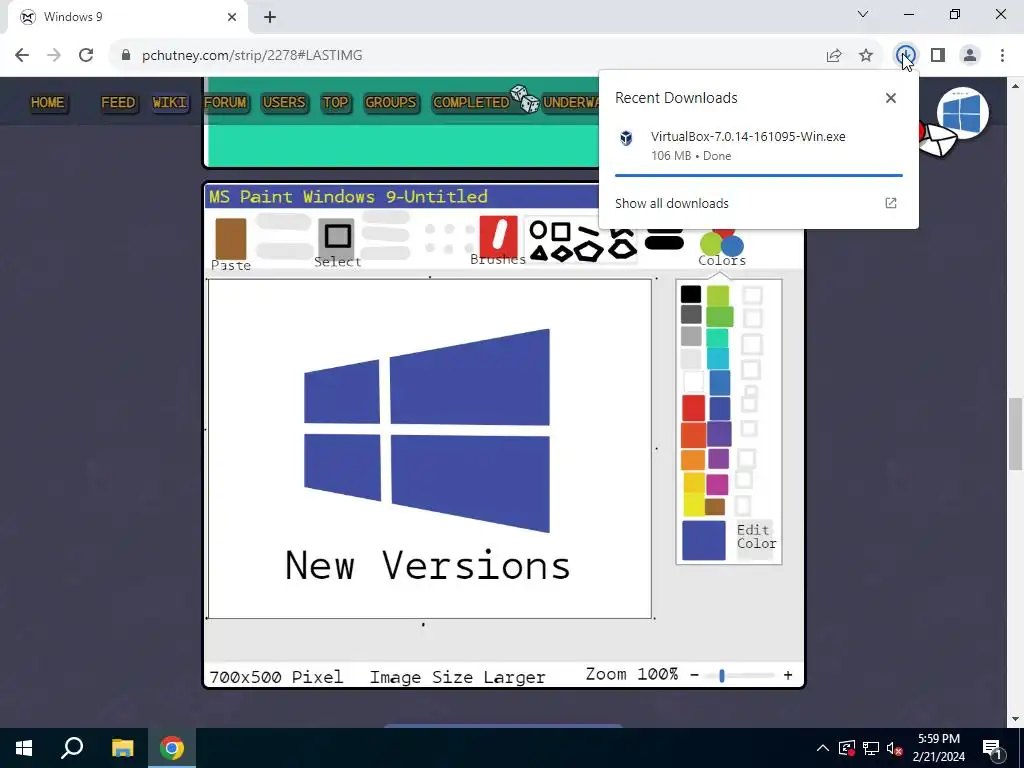Click the Chrome taskbar icon

(x=172, y=748)
